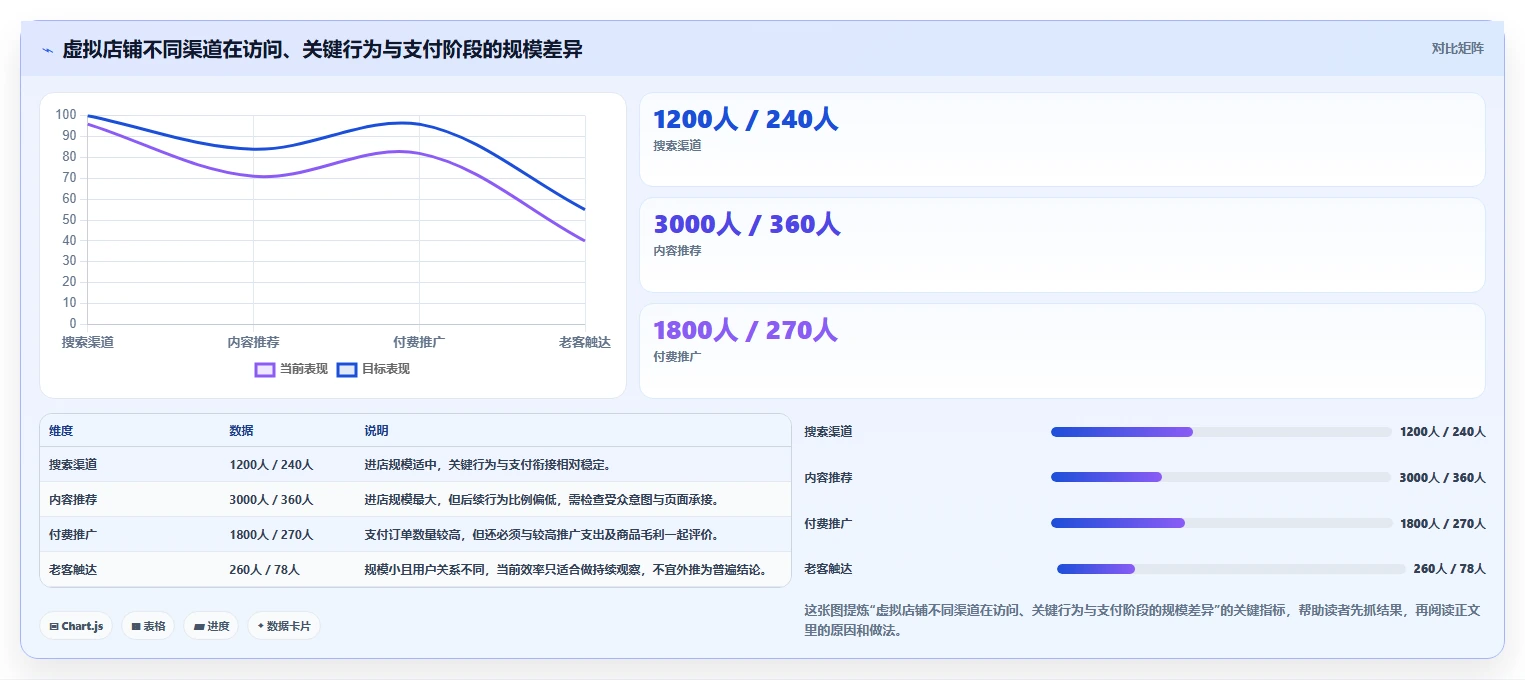Image resolution: width=1525 pixels, height=680 pixels.
Task: Click the 0 y-axis tick on chart
Action: (x=73, y=324)
